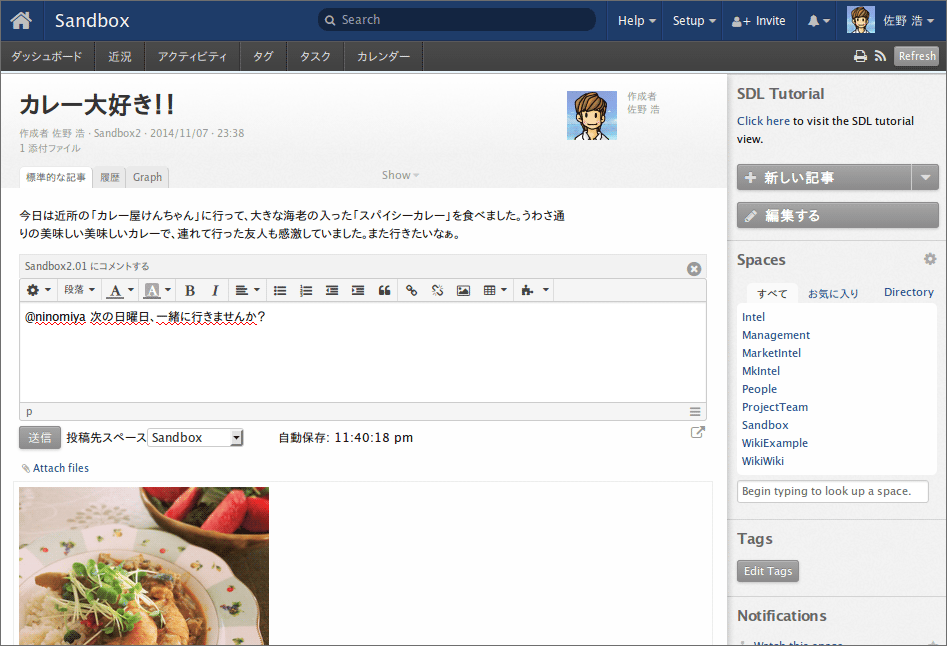
Task: Switch to the Graph tab
Action: (x=147, y=177)
